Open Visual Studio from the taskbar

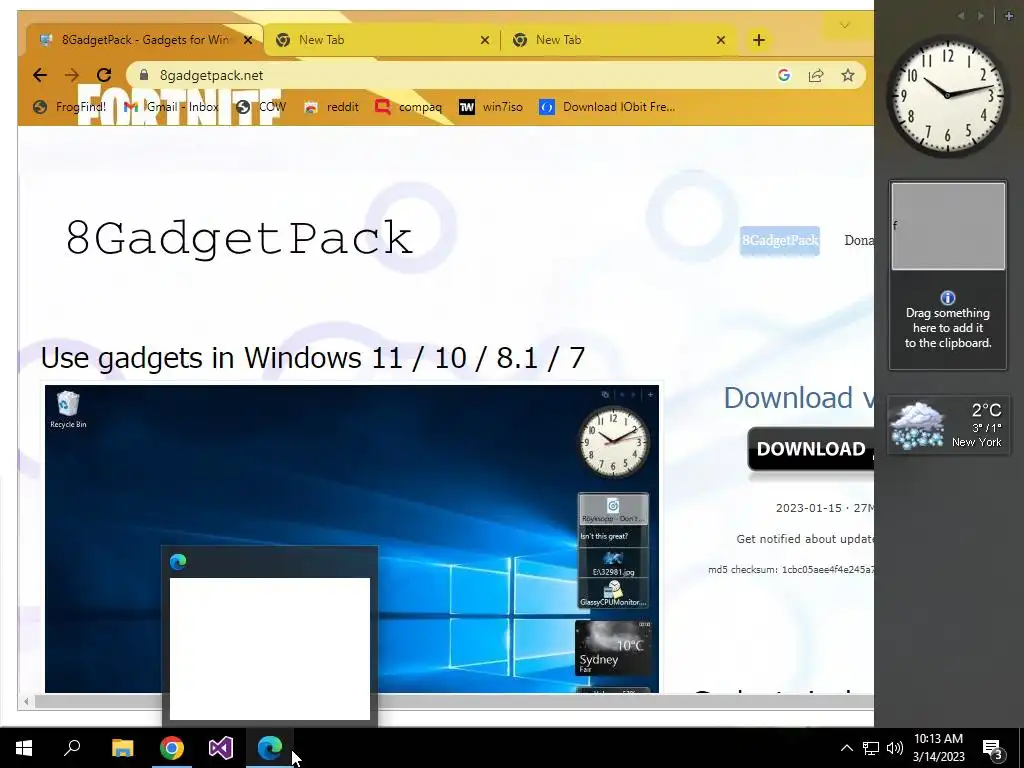[x=221, y=748]
